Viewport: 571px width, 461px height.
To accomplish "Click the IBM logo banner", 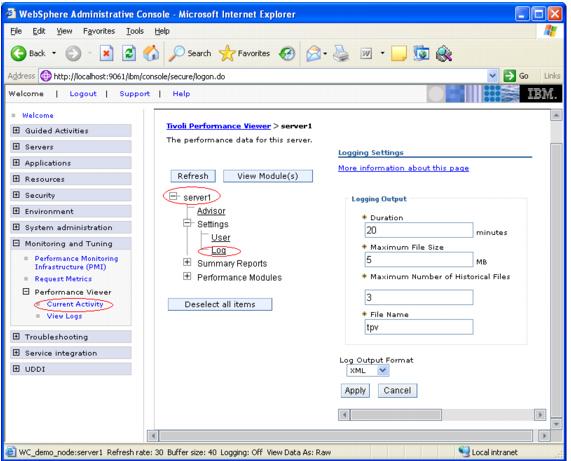I will [541, 94].
